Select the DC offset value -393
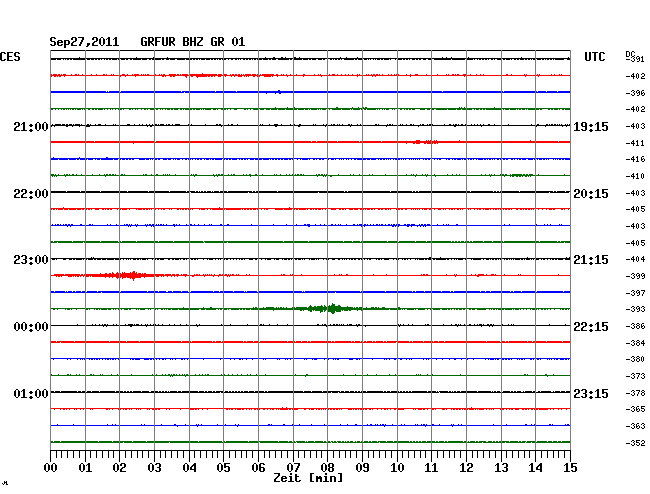This screenshot has width=650, height=494. (x=635, y=309)
